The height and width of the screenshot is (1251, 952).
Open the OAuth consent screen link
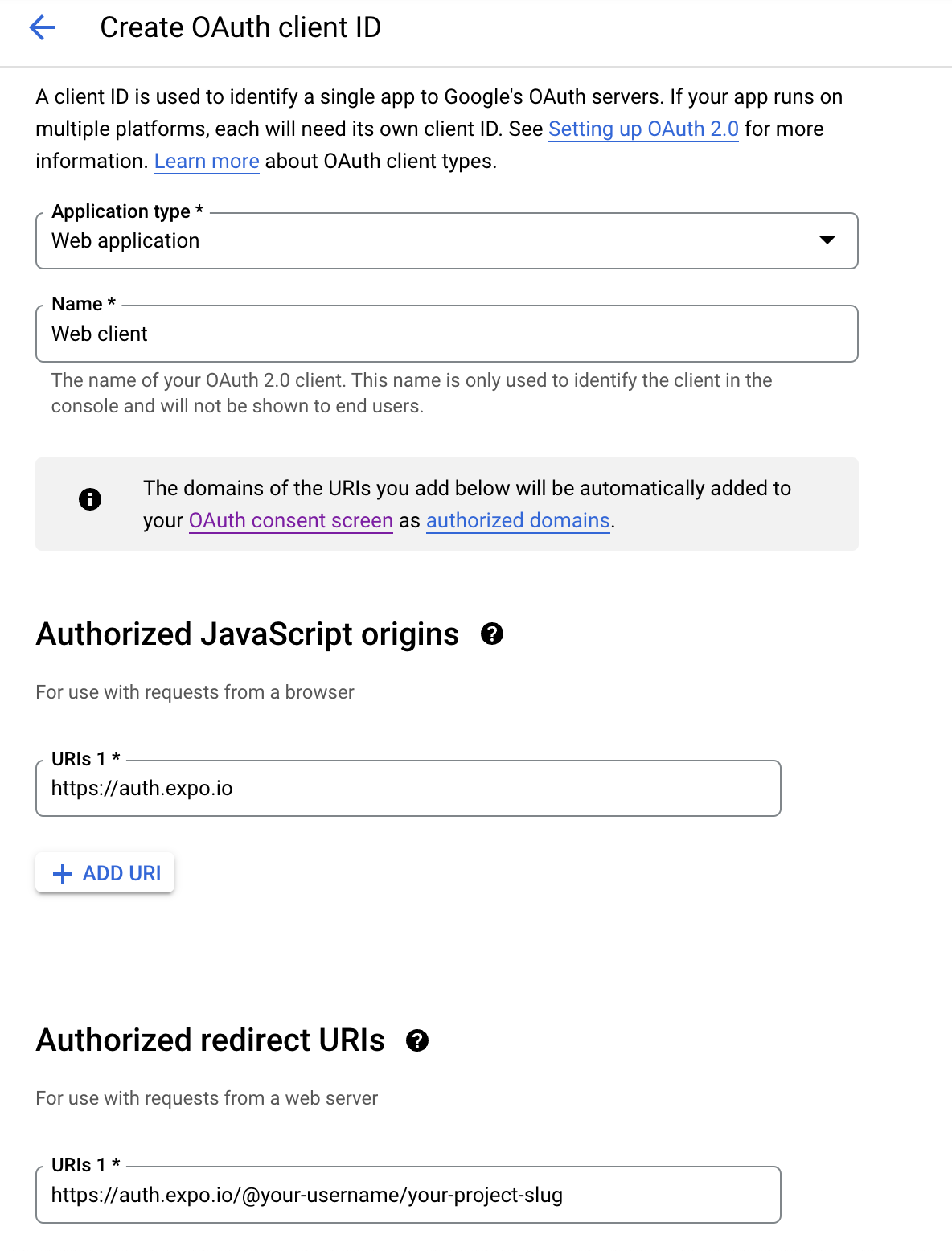290,520
